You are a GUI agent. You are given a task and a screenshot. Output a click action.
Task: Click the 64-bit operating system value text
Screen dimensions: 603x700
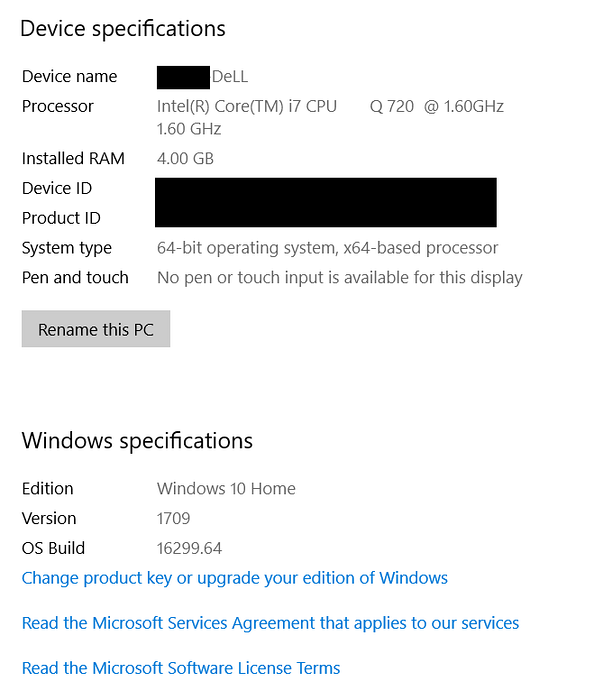327,248
